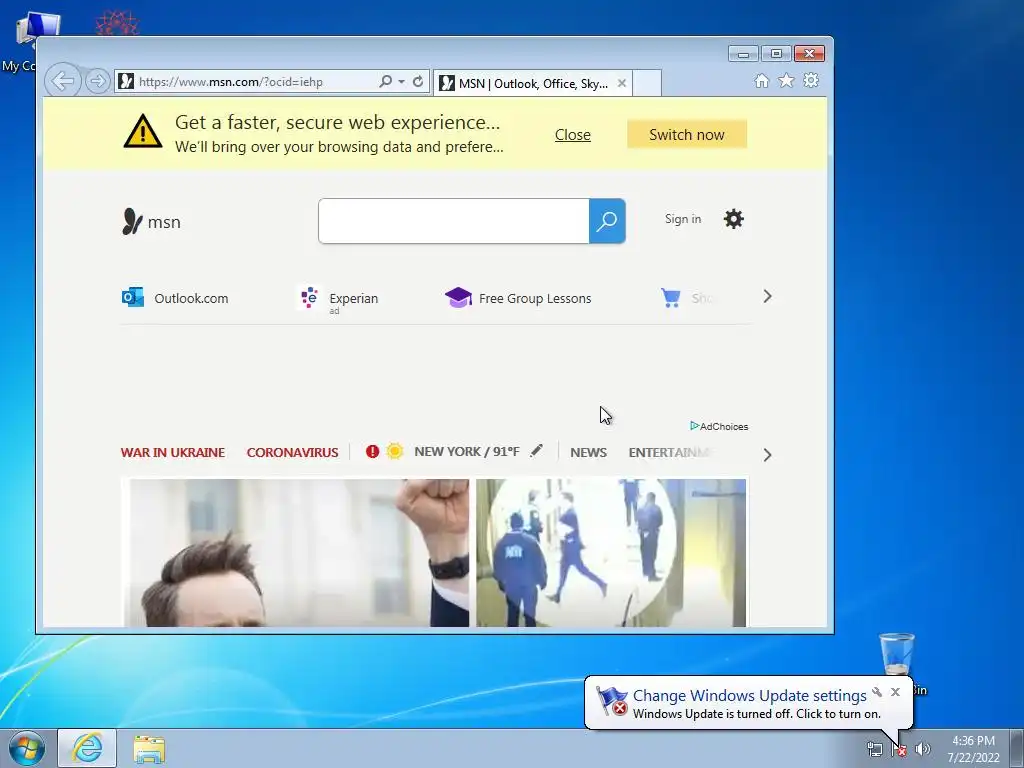Open a new blank tab

point(647,84)
